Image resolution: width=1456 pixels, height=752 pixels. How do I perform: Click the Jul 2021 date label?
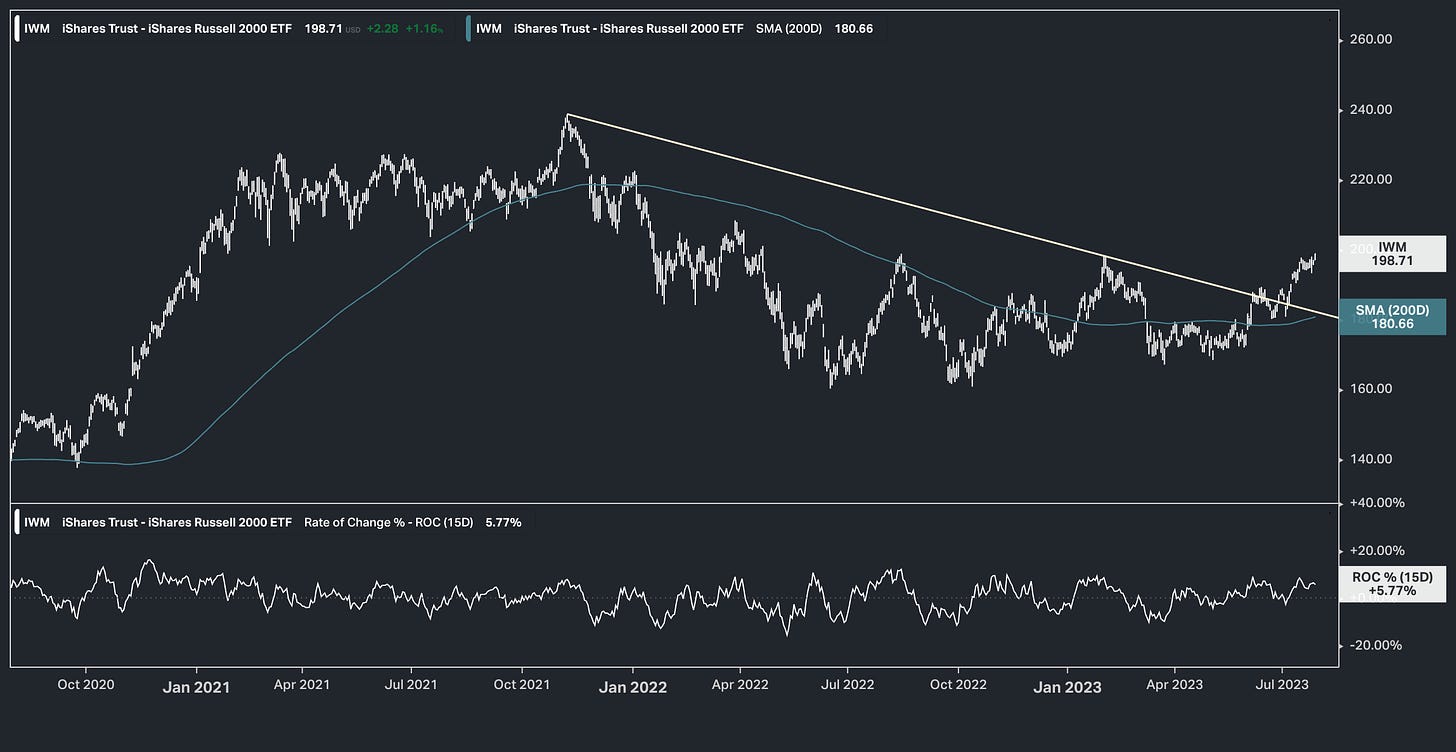pos(412,685)
